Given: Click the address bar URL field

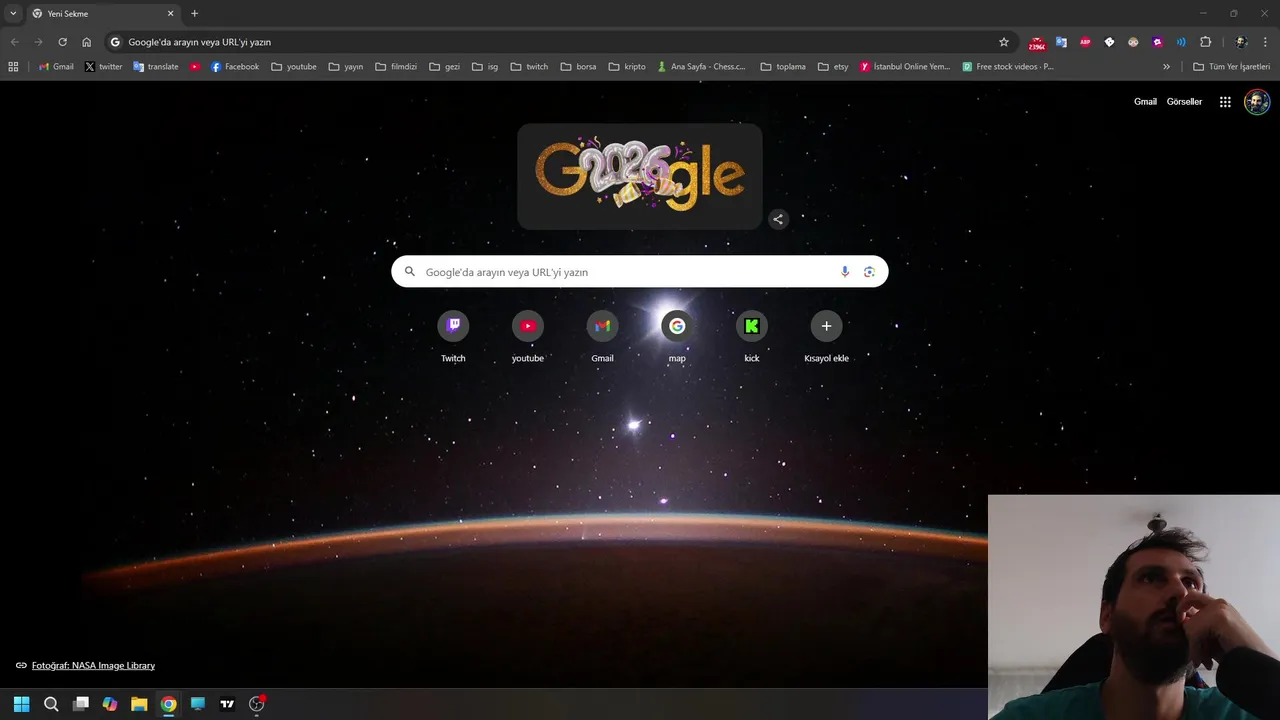Looking at the screenshot, I should point(560,42).
